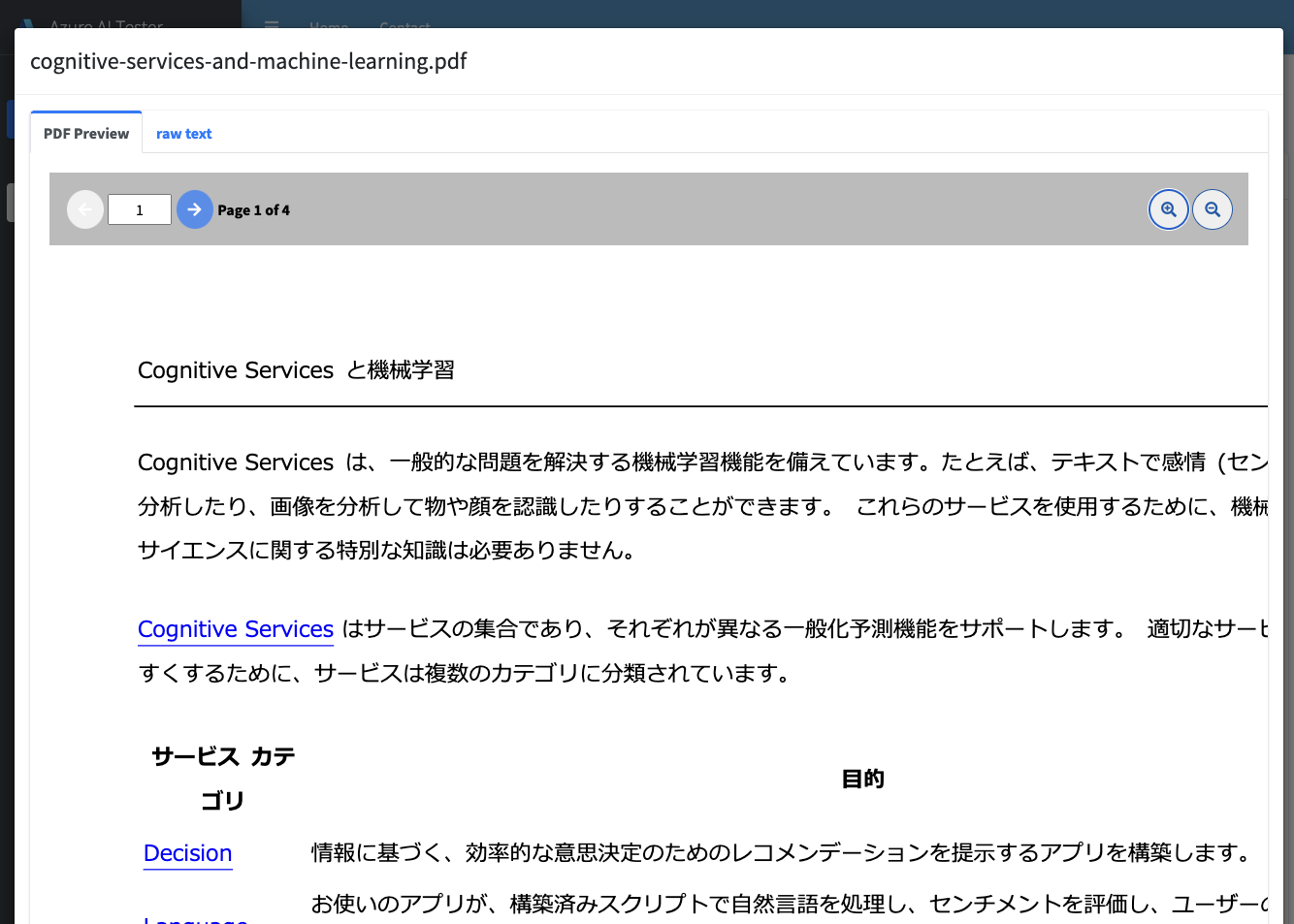Zoom in on the PDF preview
The height and width of the screenshot is (924, 1294).
point(1168,208)
